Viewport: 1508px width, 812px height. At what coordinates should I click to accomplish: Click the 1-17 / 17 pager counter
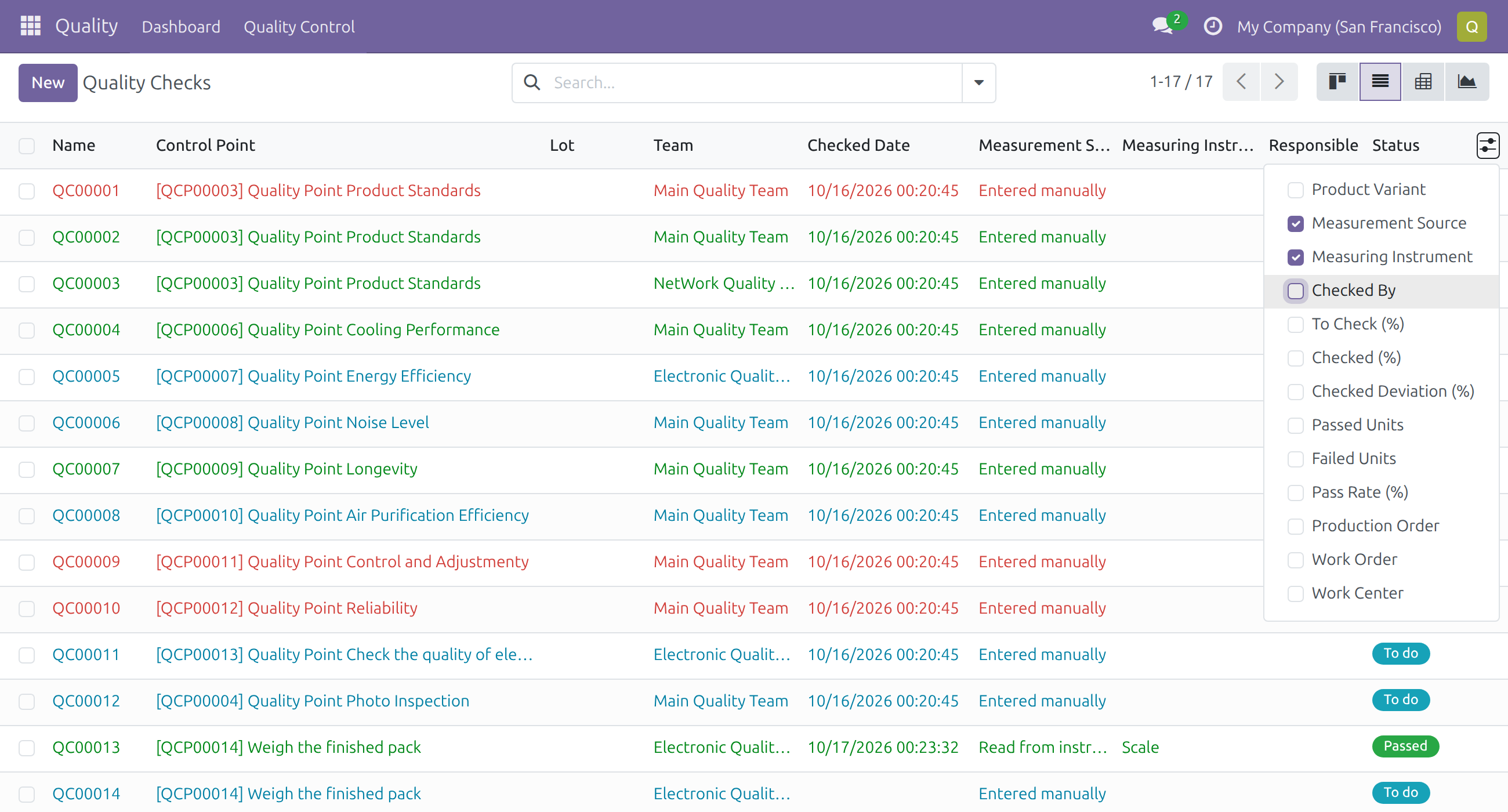tap(1181, 82)
